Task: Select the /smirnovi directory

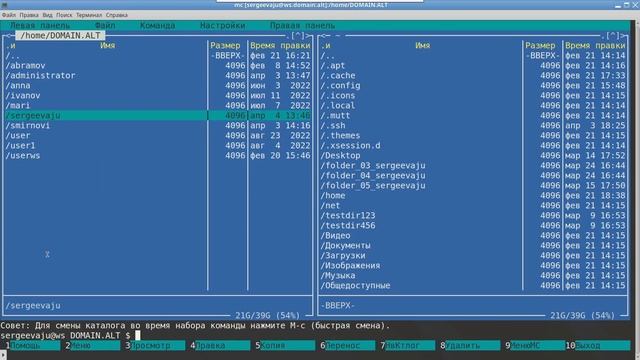Action: 28,125
